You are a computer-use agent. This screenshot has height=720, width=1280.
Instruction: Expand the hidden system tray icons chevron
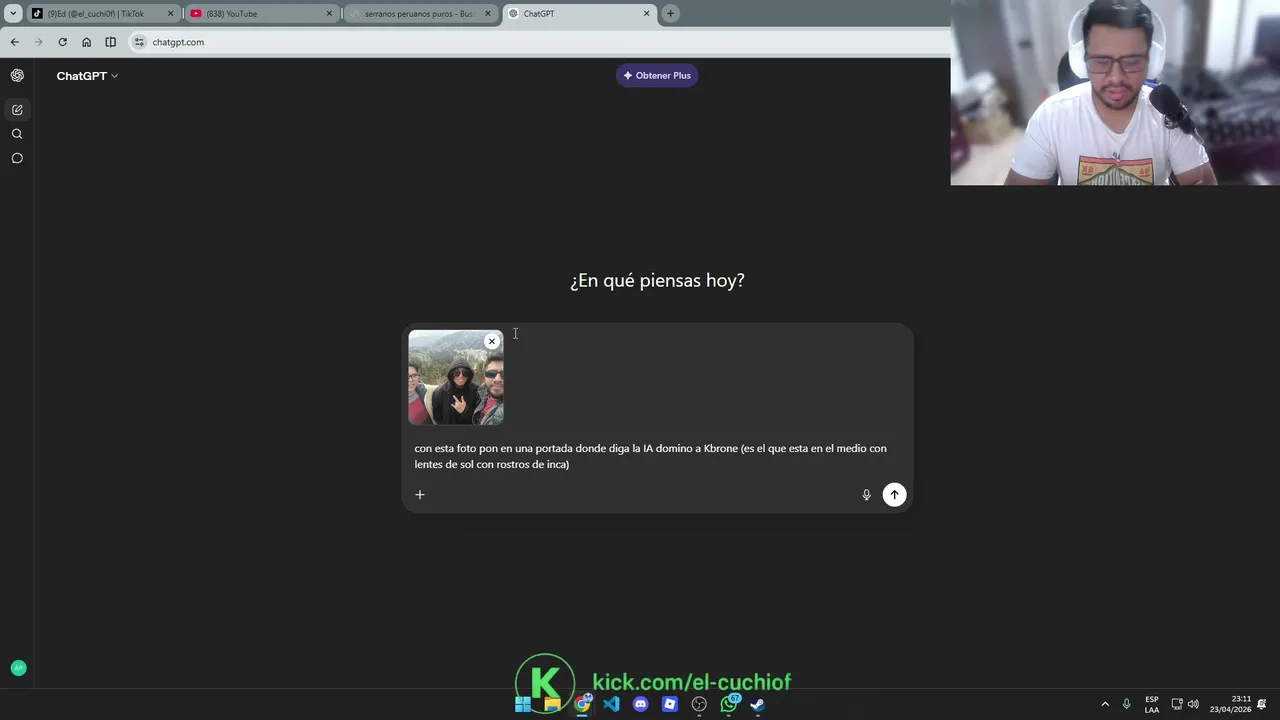[1105, 704]
